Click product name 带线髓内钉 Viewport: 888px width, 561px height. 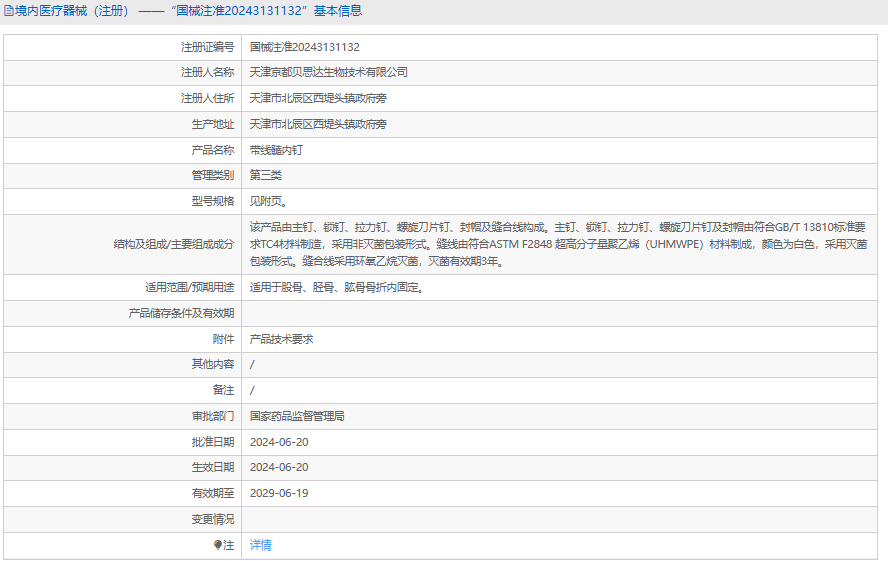click(x=276, y=150)
